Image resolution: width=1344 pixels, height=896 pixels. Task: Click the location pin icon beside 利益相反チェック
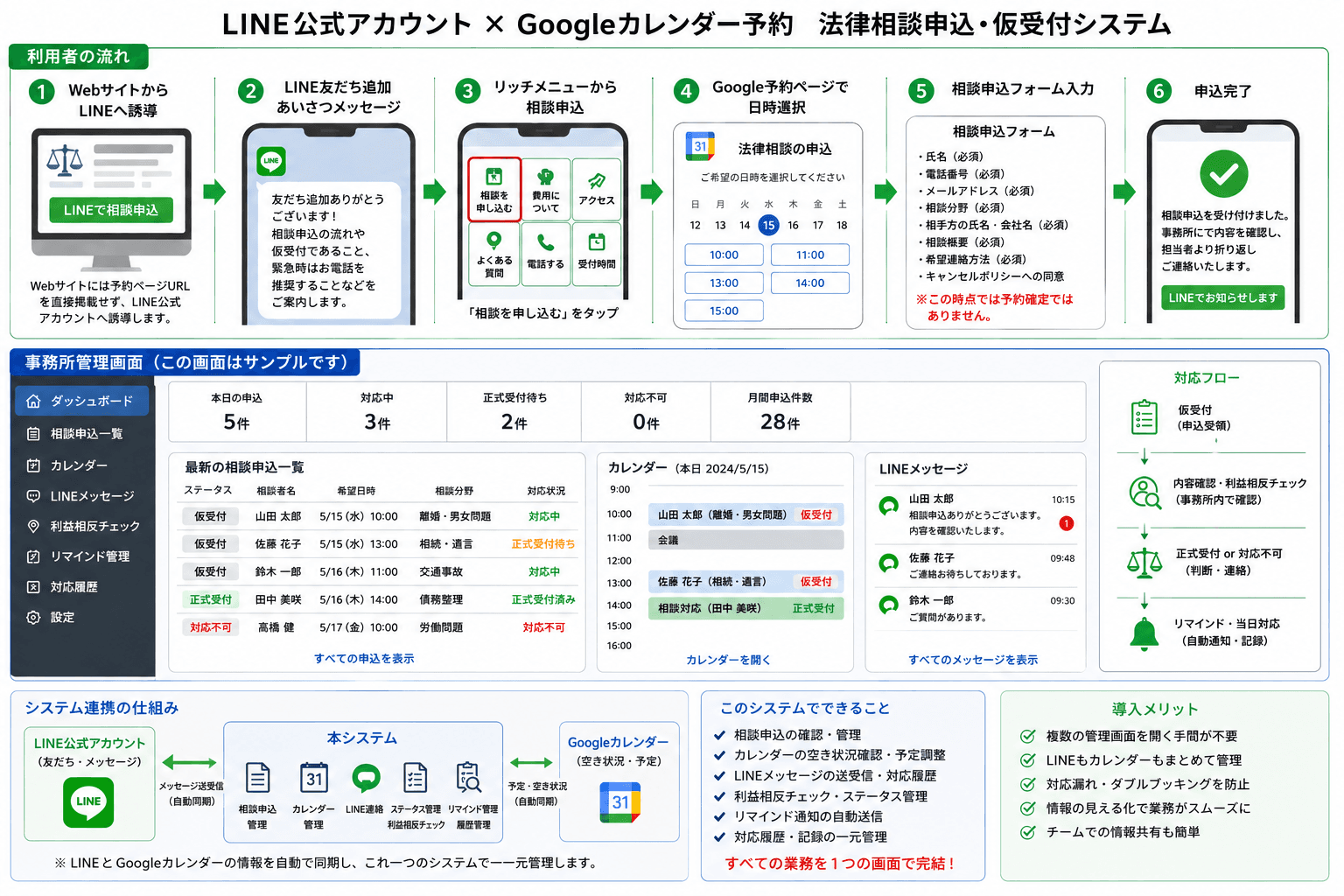click(33, 526)
